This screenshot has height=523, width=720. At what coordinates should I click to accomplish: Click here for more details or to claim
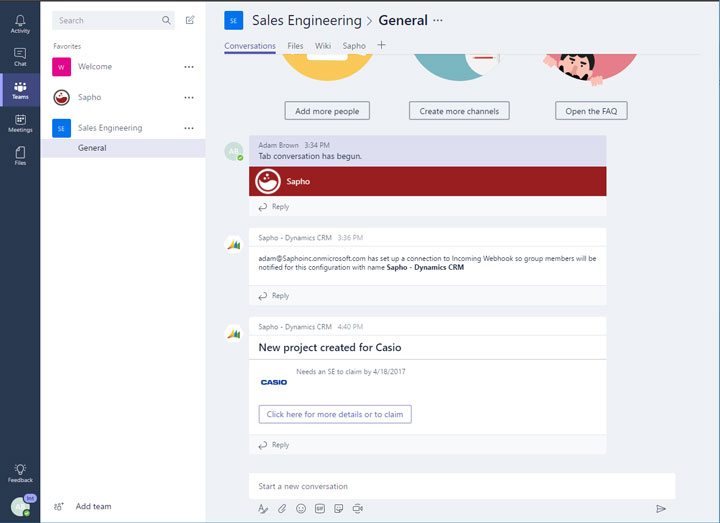tap(335, 414)
